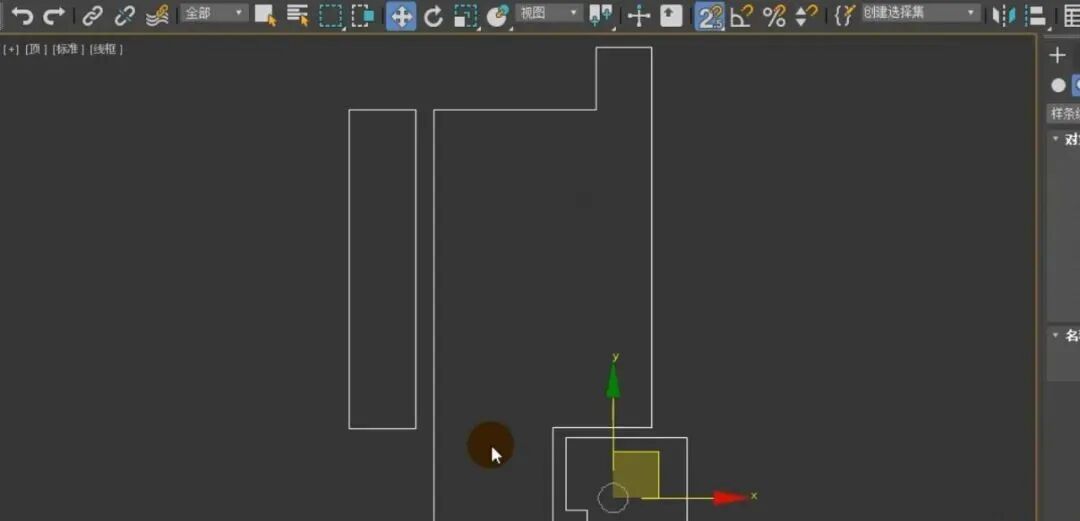Viewport: 1080px width, 521px height.
Task: Toggle the Spinner Snap button
Action: 805,16
